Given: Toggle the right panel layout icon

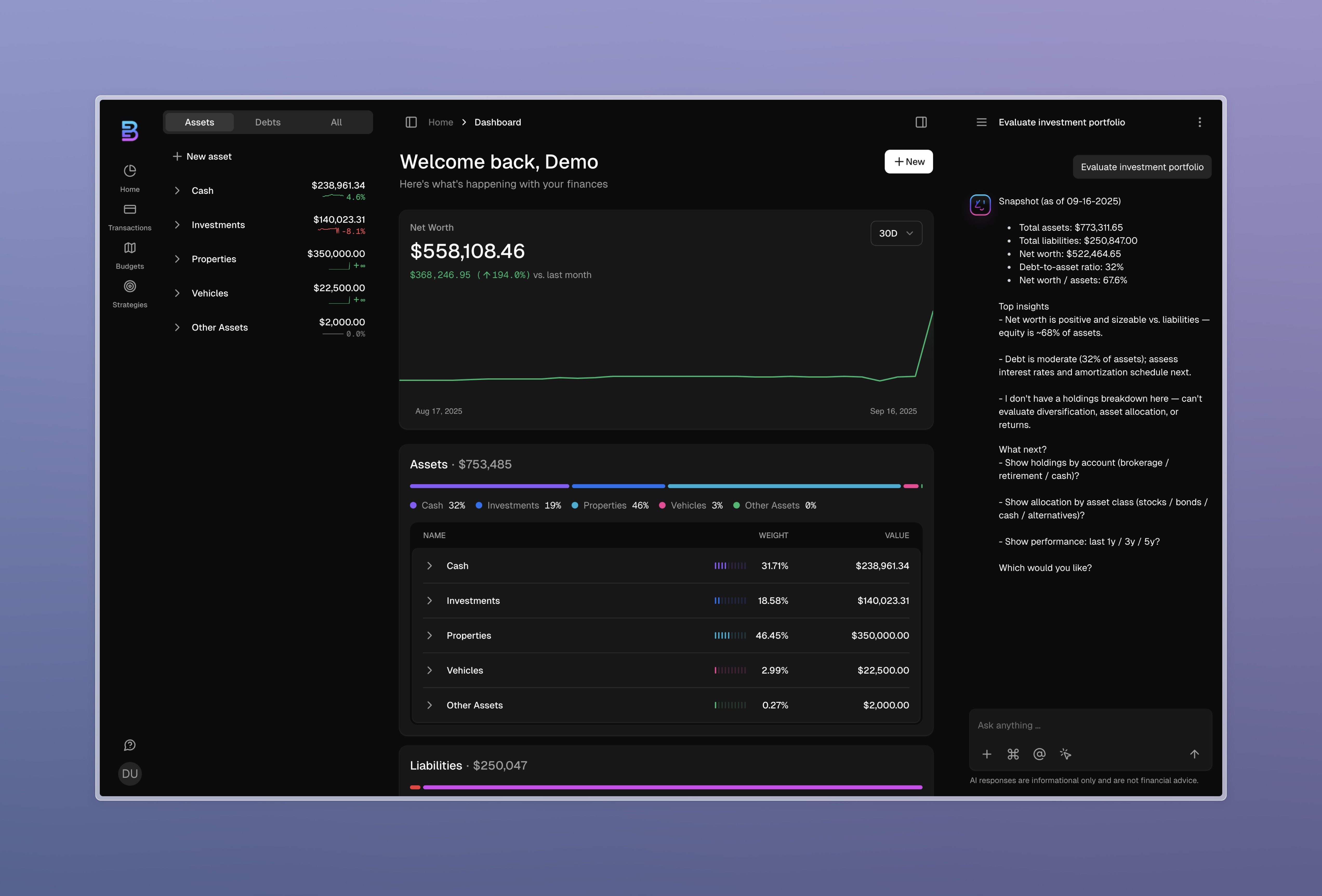Looking at the screenshot, I should [x=921, y=122].
